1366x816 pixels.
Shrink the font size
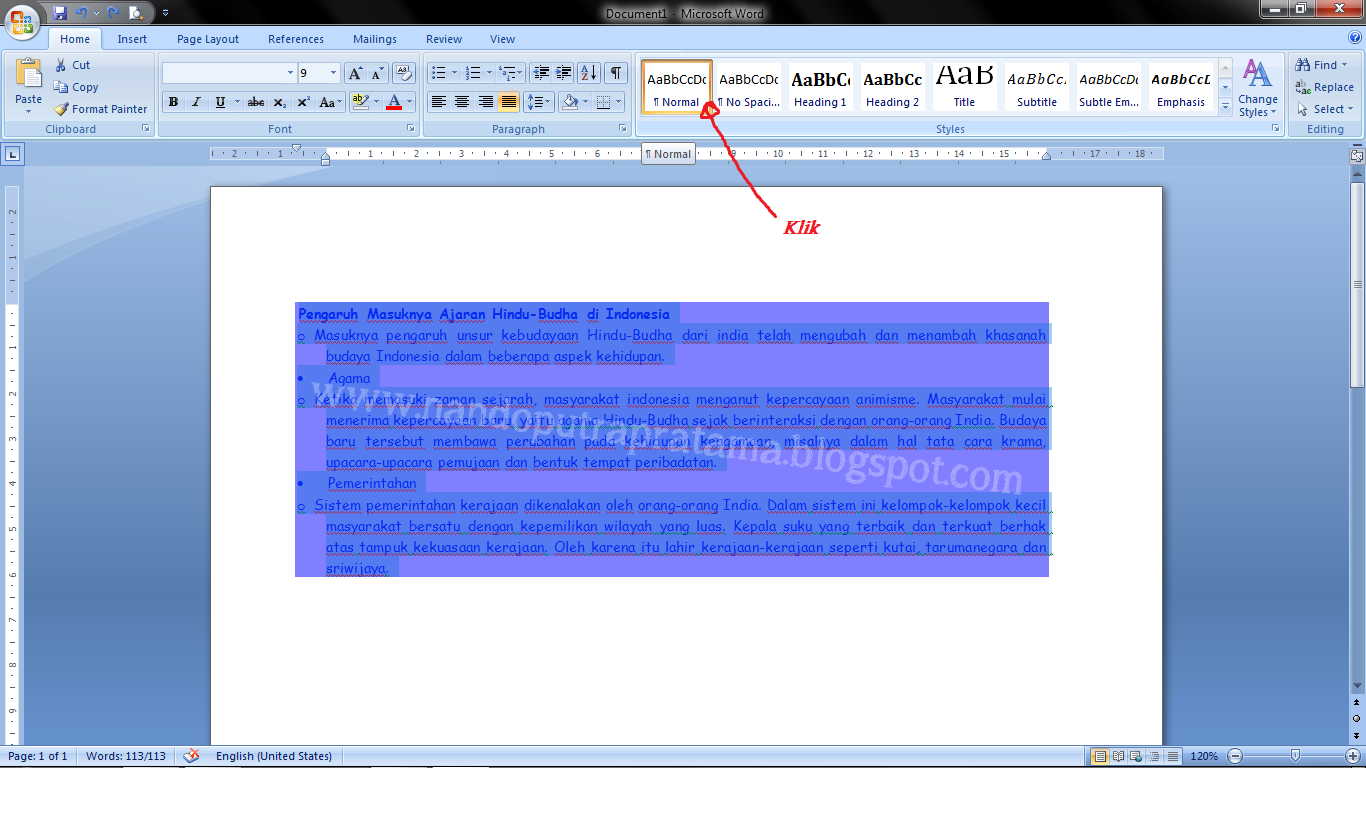click(x=378, y=73)
